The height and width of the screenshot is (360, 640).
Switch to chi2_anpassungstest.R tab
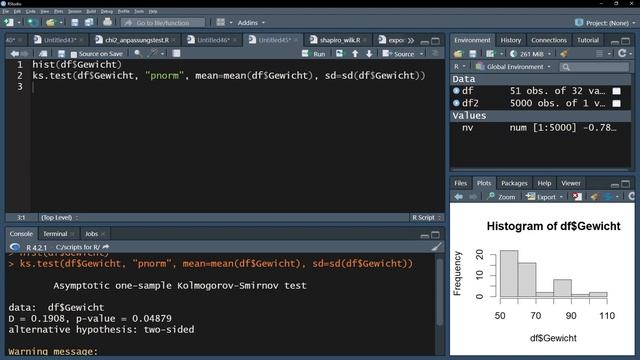pos(137,40)
